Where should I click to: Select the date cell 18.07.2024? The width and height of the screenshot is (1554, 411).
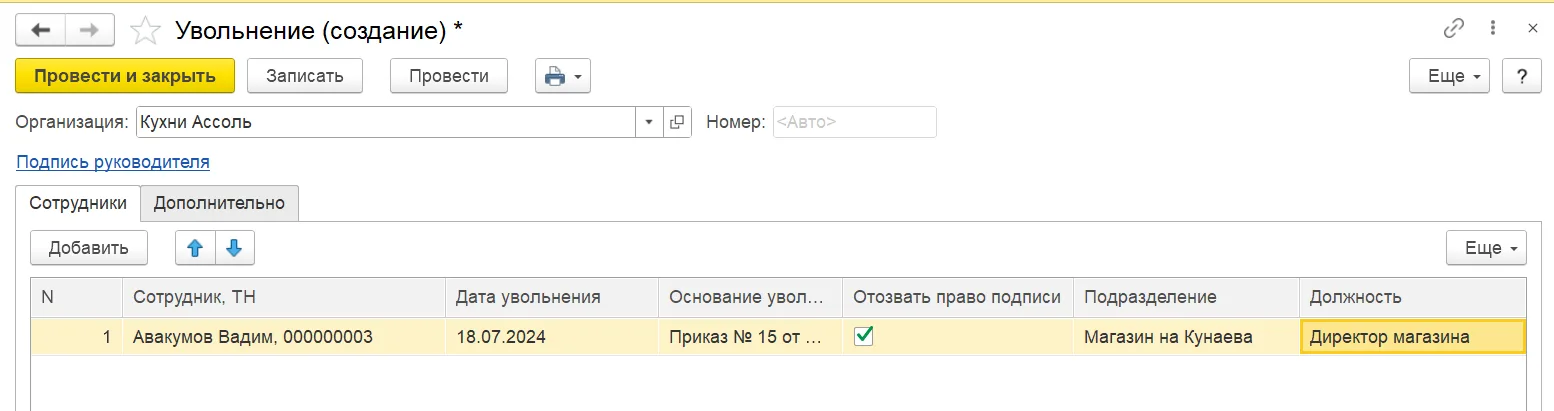552,337
